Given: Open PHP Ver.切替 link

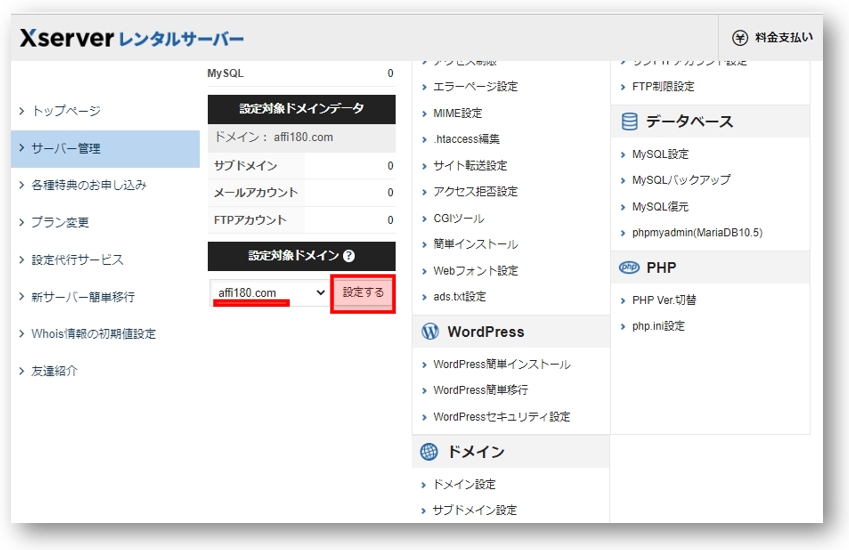Looking at the screenshot, I should point(664,300).
